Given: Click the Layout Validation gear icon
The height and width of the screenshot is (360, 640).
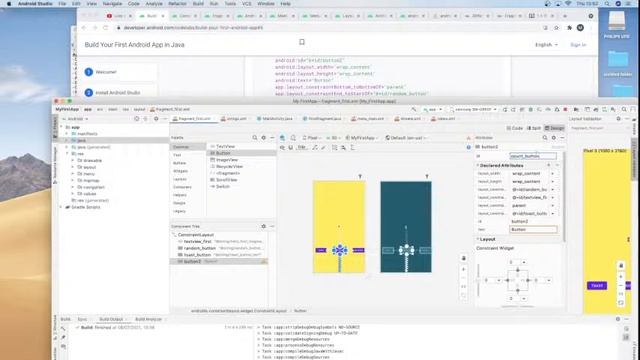Looking at the screenshot, I should click(618, 119).
